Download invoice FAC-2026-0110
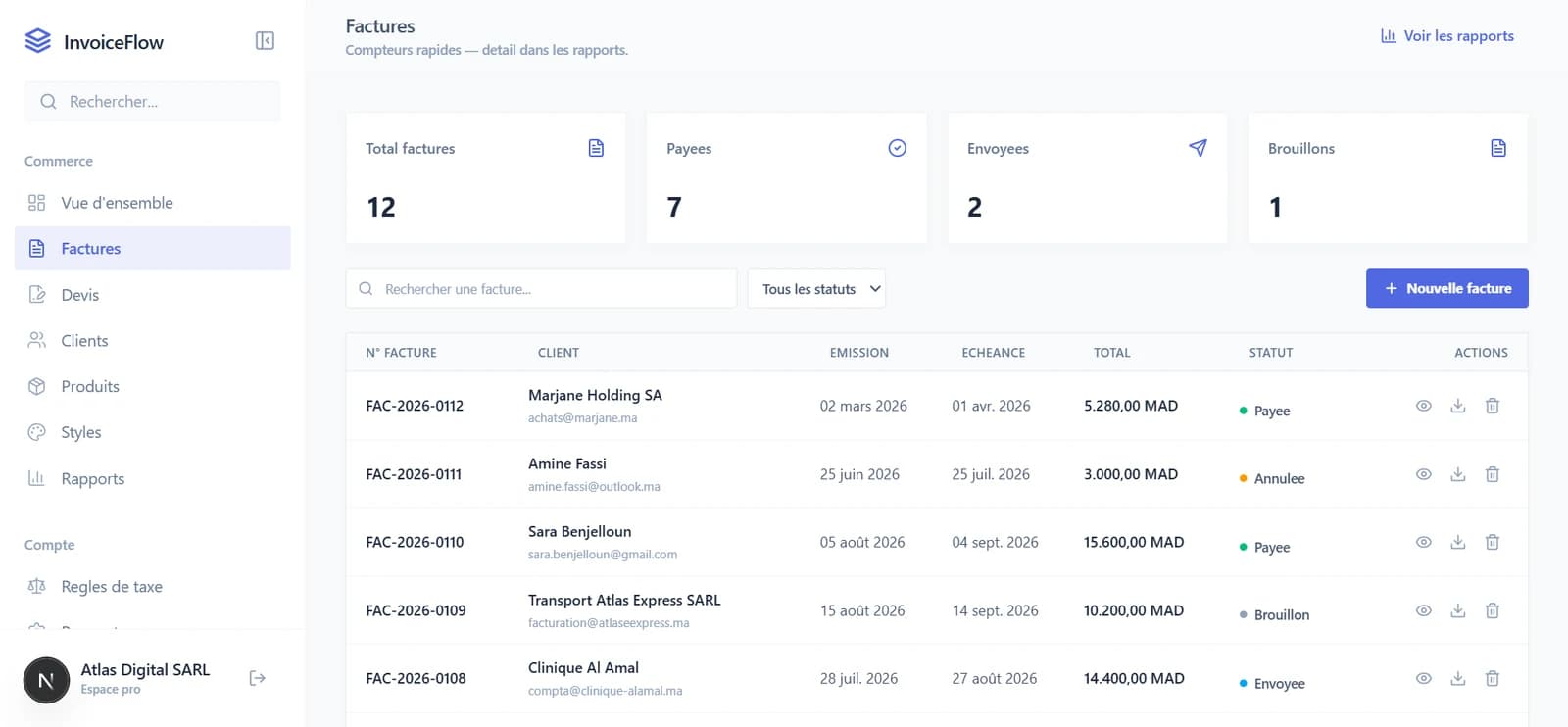1568x727 pixels. click(1458, 542)
